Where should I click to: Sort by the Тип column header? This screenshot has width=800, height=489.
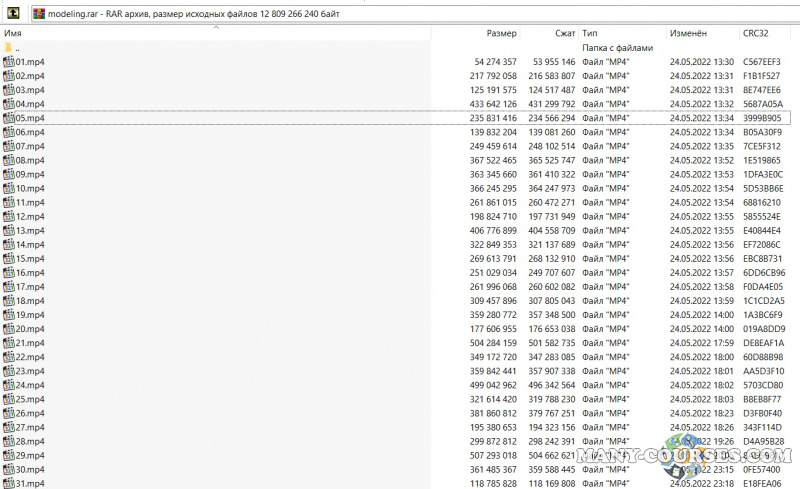(591, 33)
